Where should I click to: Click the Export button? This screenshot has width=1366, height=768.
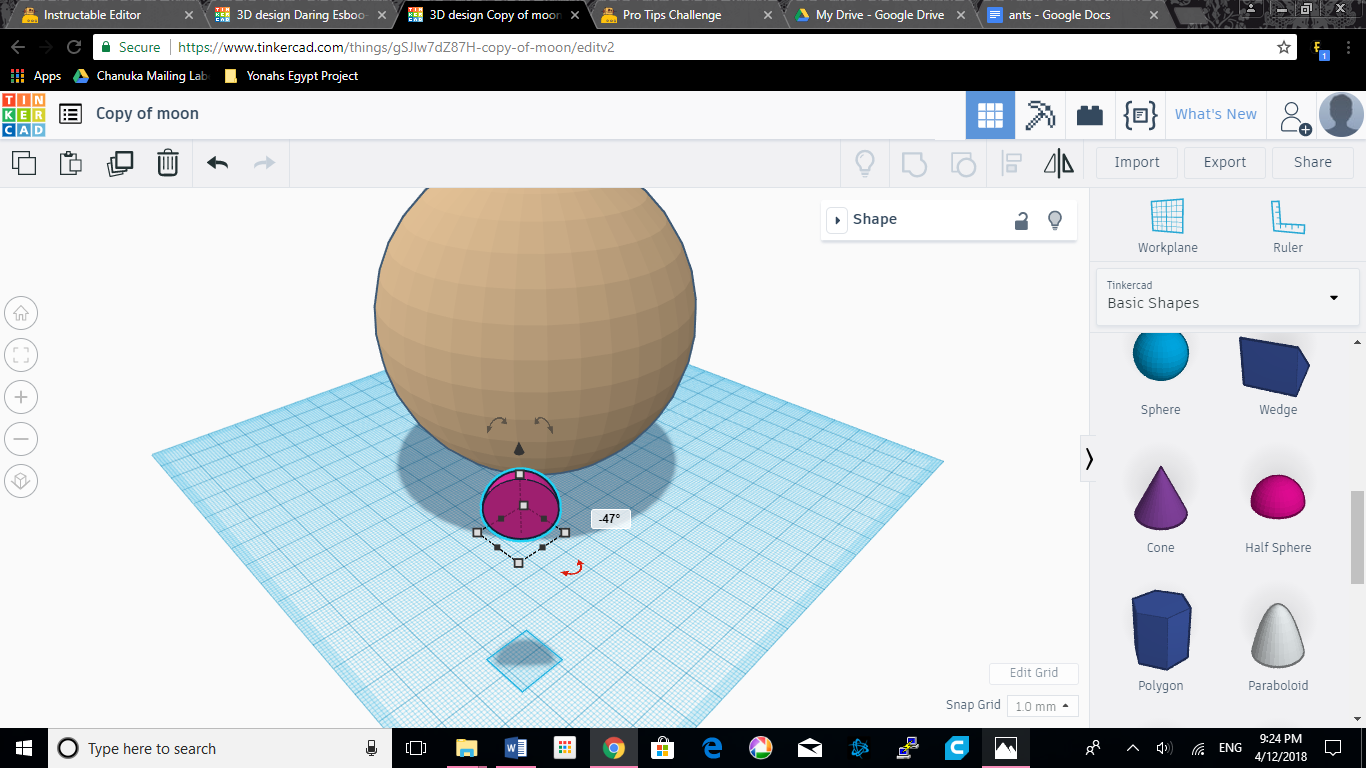click(x=1225, y=163)
